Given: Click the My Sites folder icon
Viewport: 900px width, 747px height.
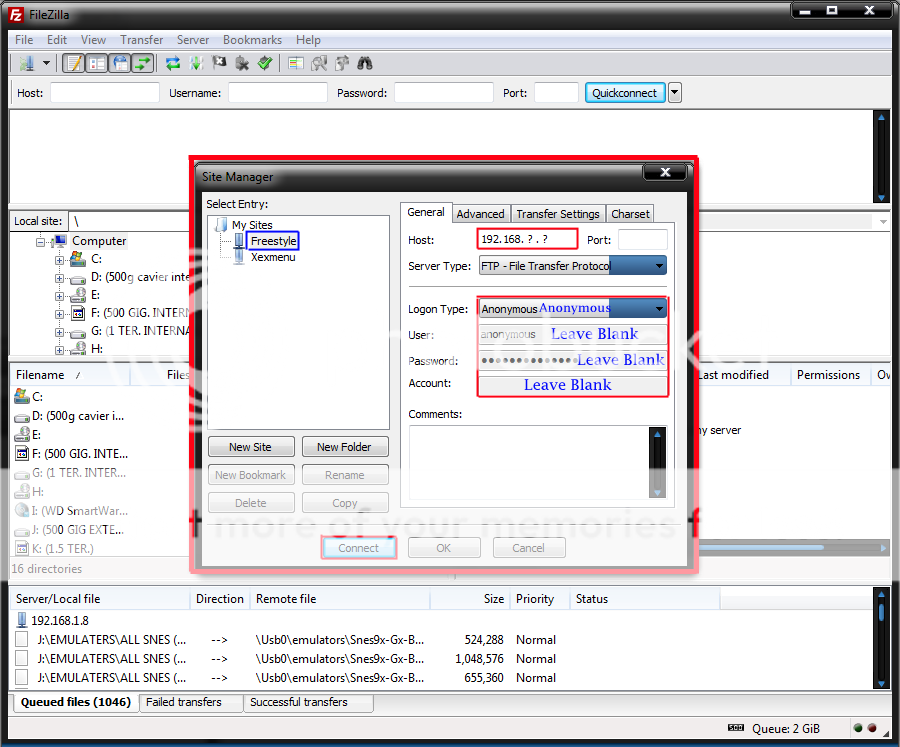Looking at the screenshot, I should tap(221, 225).
